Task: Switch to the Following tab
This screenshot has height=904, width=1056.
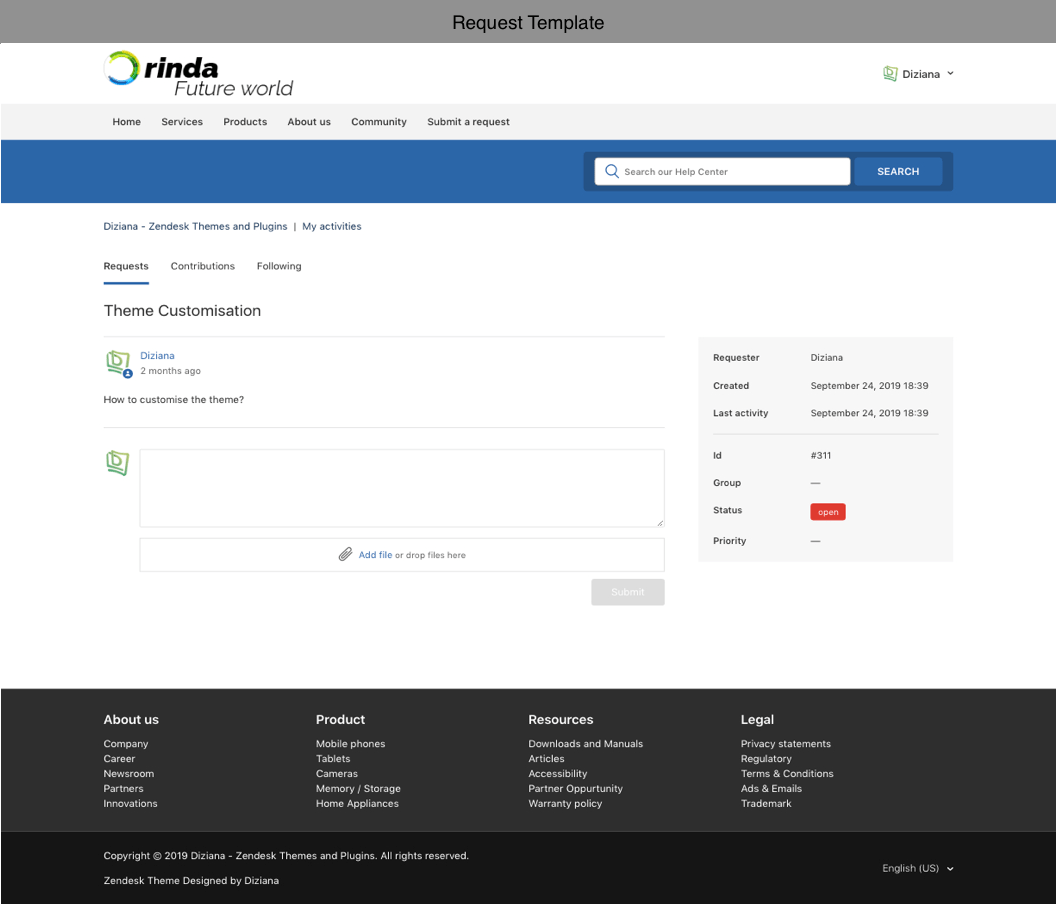Action: coord(279,266)
